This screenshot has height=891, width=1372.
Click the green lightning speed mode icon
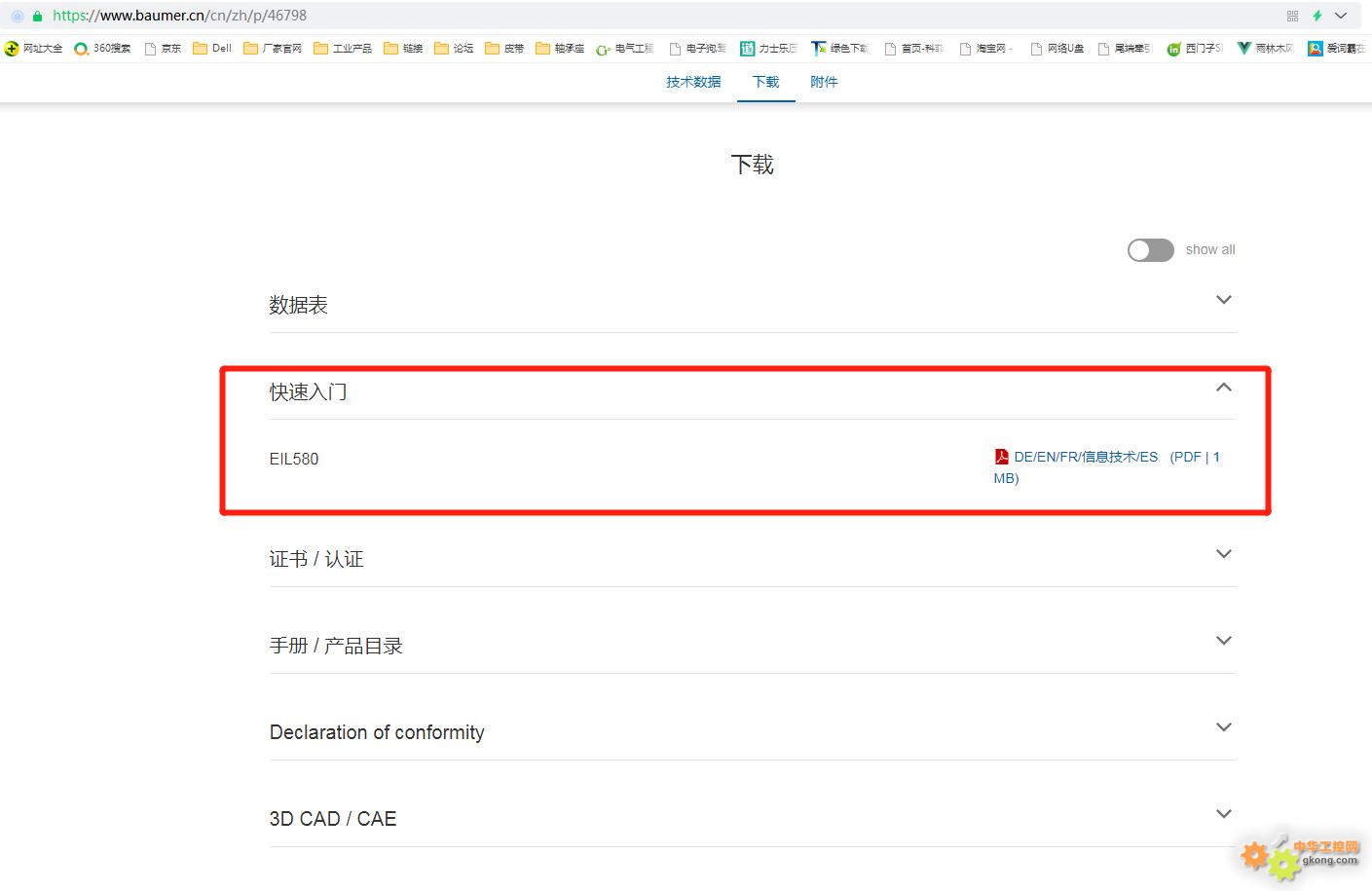(x=1316, y=16)
